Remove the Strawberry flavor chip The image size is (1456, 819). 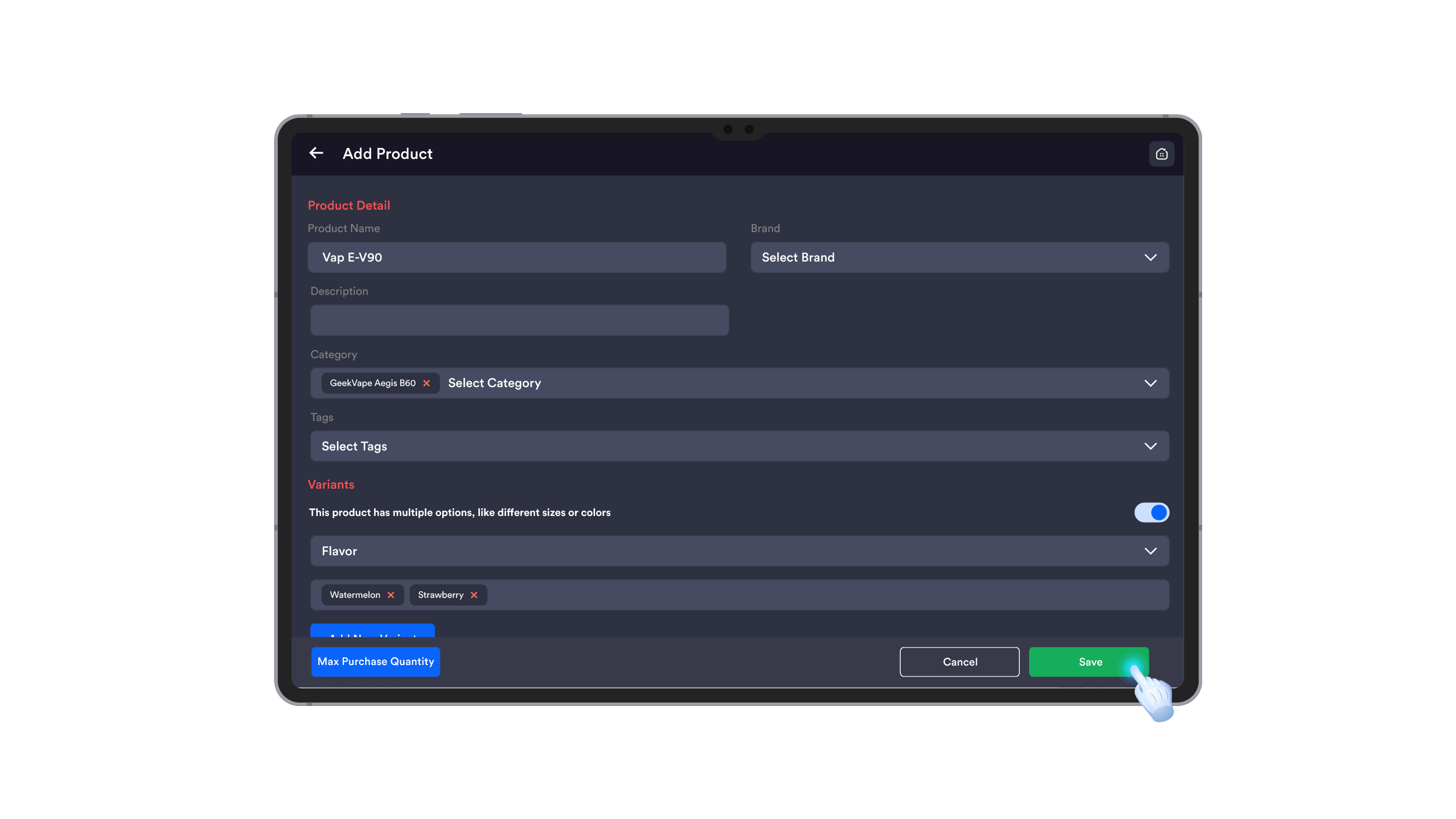click(474, 595)
